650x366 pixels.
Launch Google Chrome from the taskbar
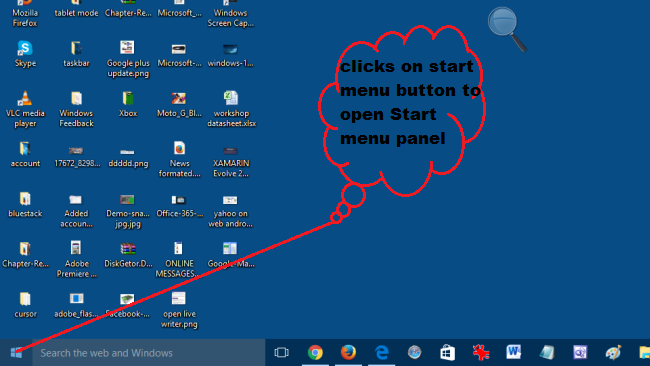point(315,353)
